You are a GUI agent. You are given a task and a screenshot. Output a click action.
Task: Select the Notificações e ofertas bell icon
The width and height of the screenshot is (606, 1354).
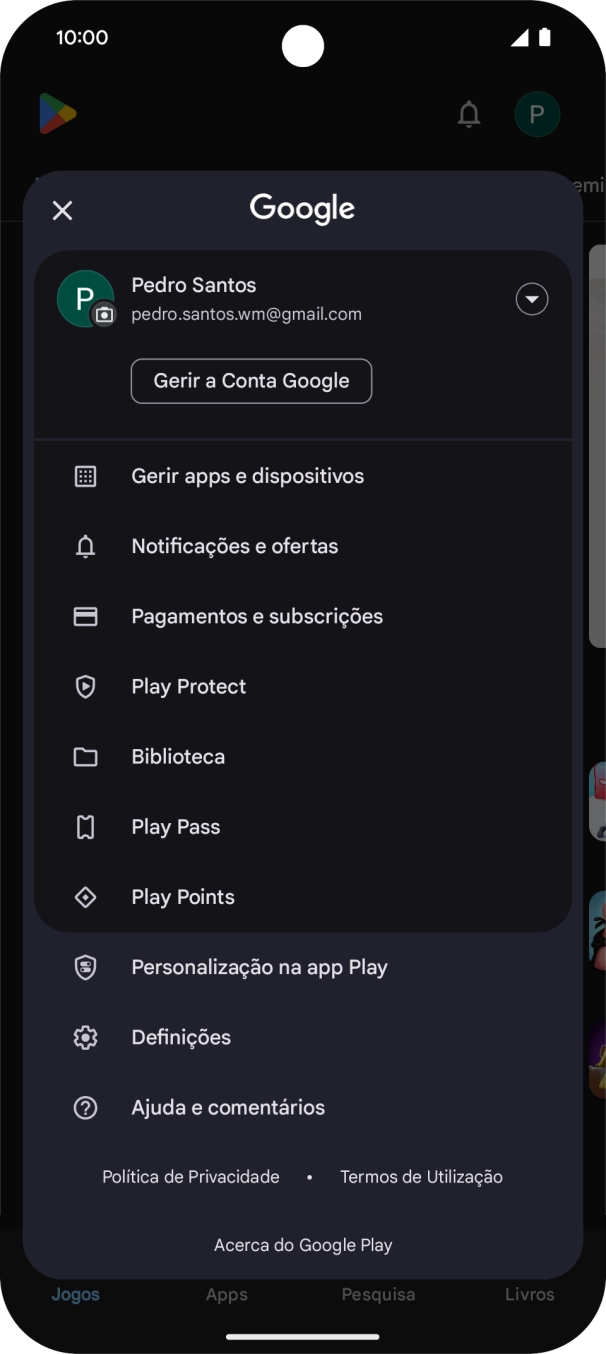[x=85, y=546]
